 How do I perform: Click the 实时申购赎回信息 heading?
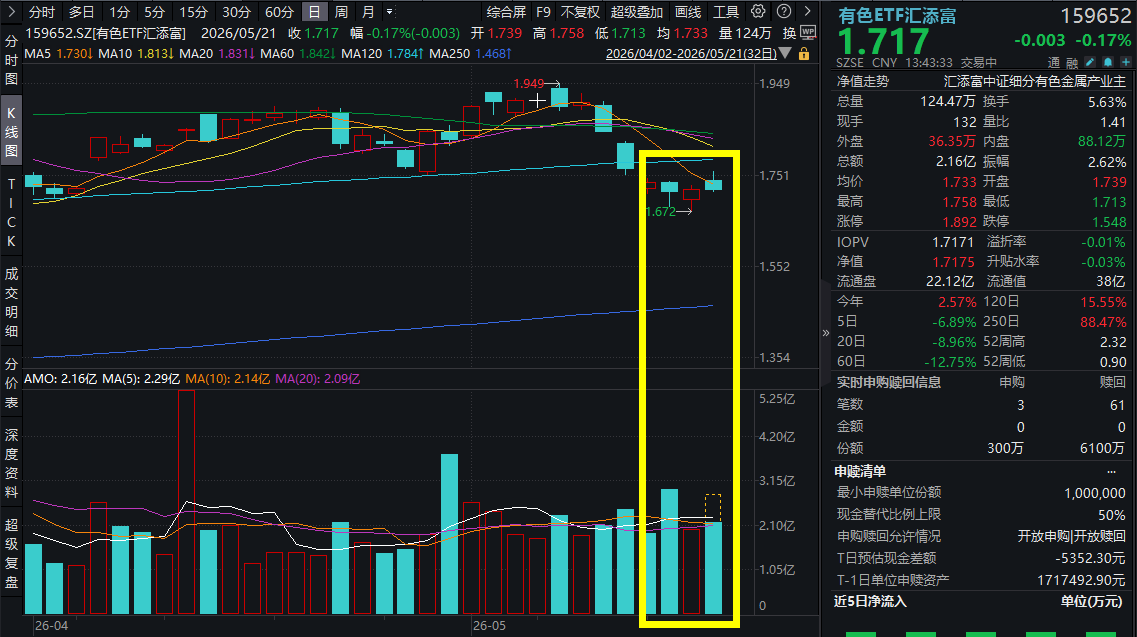tap(889, 382)
